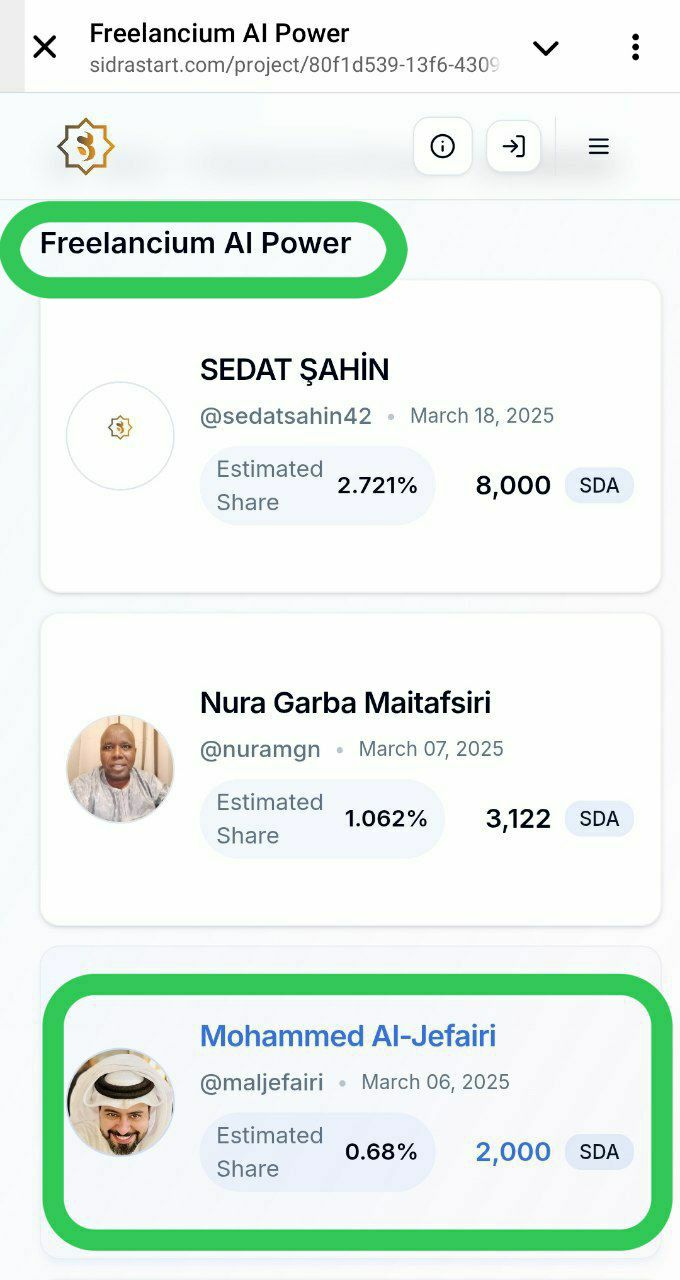Image resolution: width=680 pixels, height=1280 pixels.
Task: Open the hamburger navigation menu
Action: 598,147
